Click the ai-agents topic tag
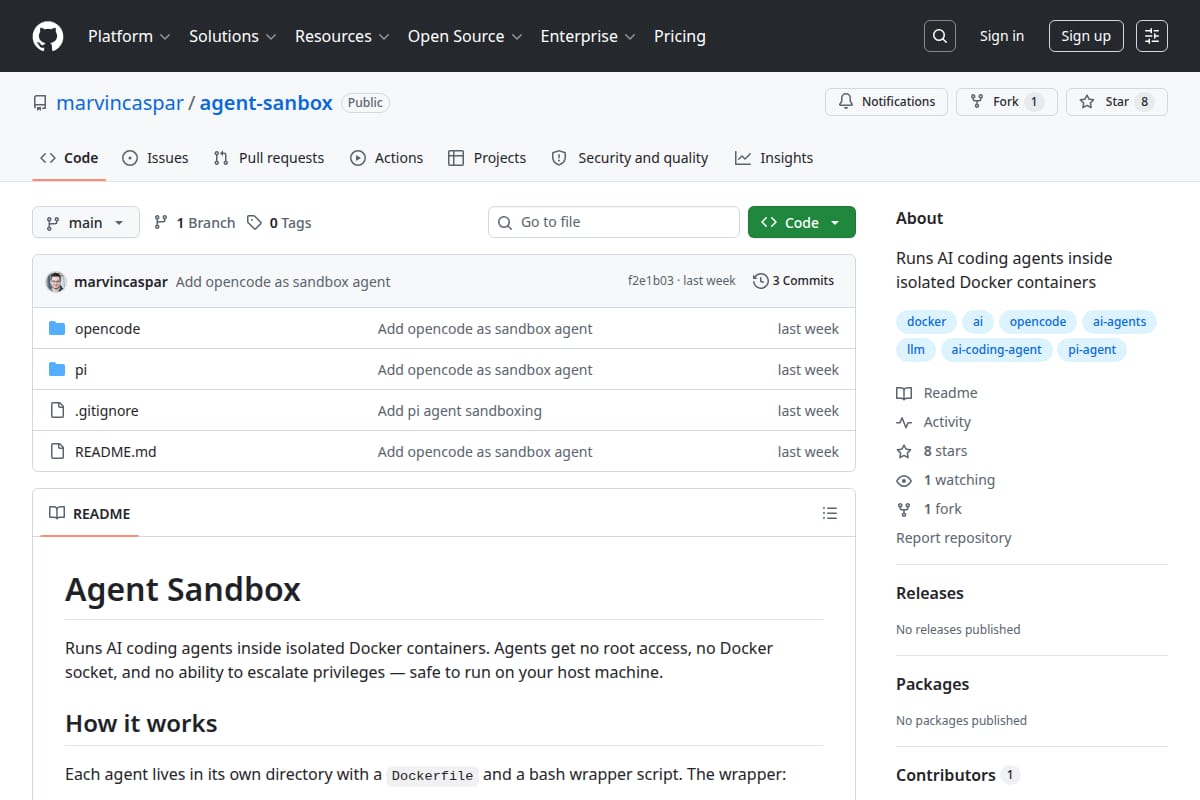 1119,322
